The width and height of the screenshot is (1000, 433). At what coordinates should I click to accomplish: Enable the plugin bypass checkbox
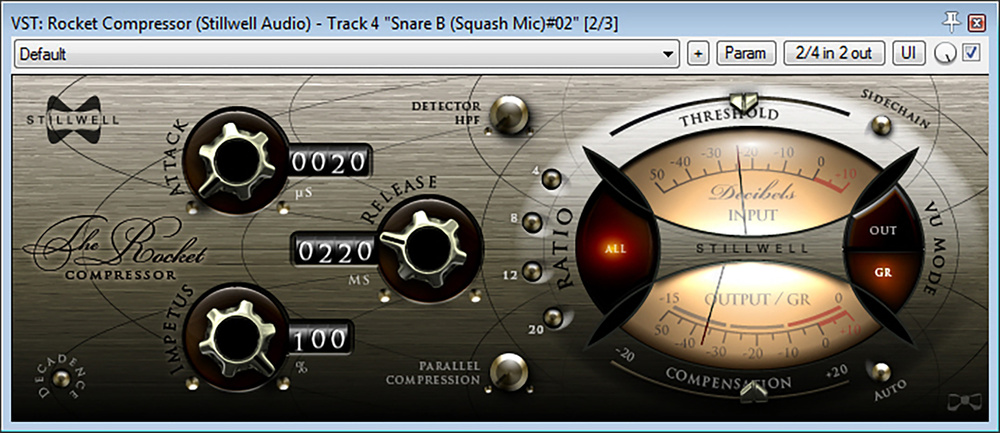coord(969,53)
